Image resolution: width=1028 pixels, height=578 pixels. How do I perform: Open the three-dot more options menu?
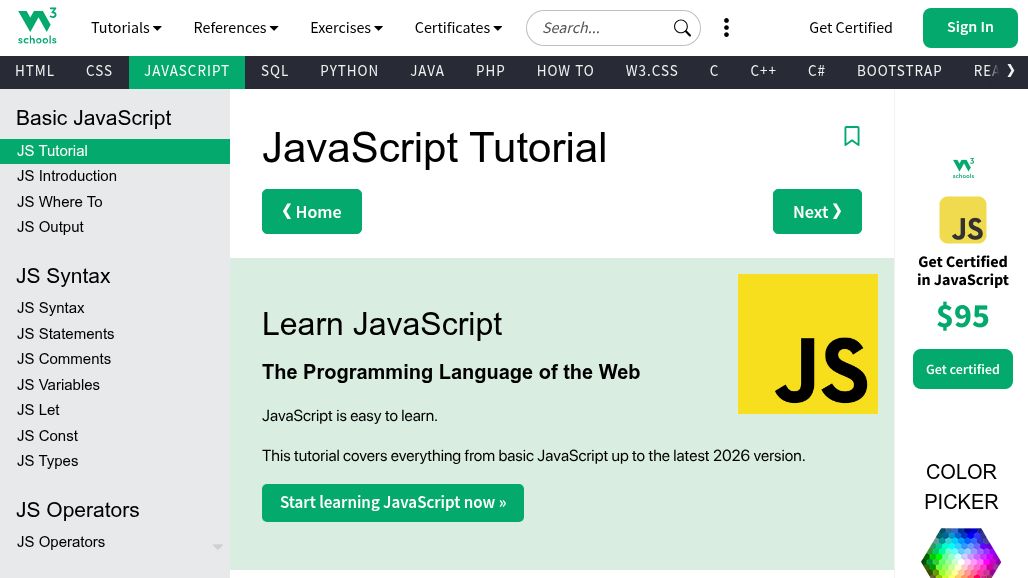click(x=726, y=28)
